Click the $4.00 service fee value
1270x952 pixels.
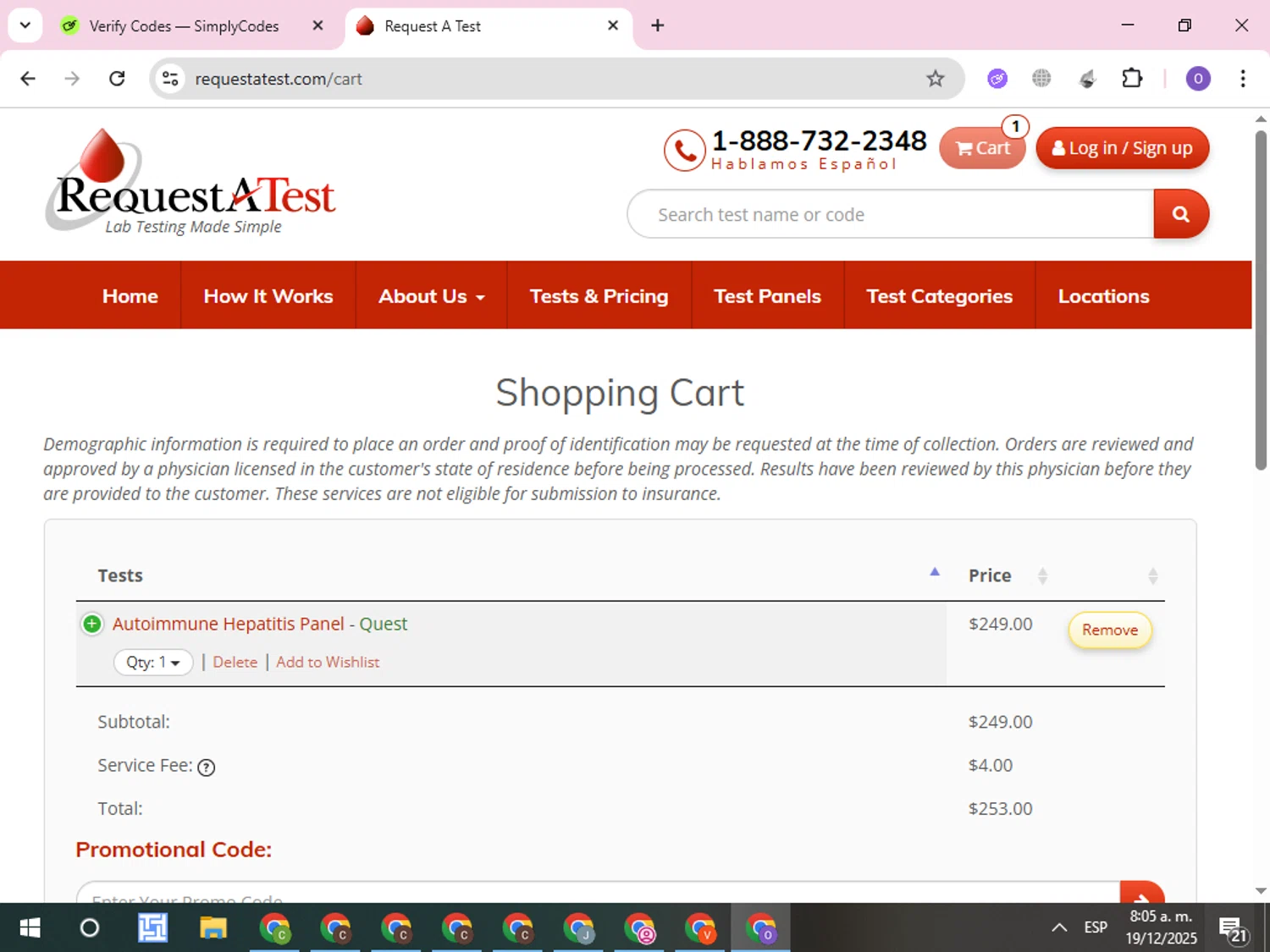[991, 765]
